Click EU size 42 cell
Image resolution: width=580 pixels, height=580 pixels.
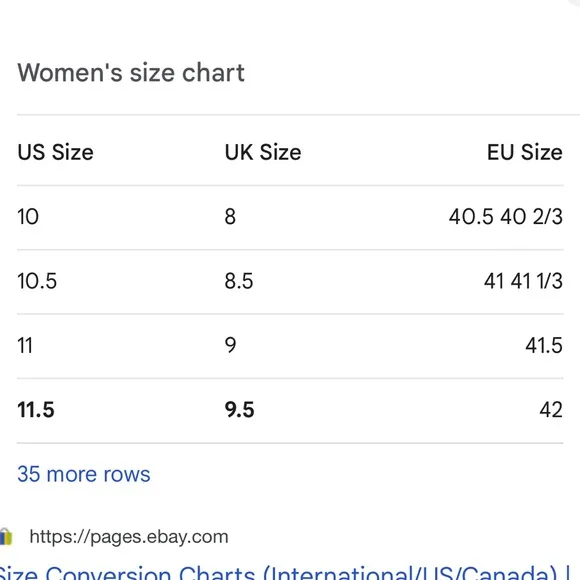(x=551, y=409)
